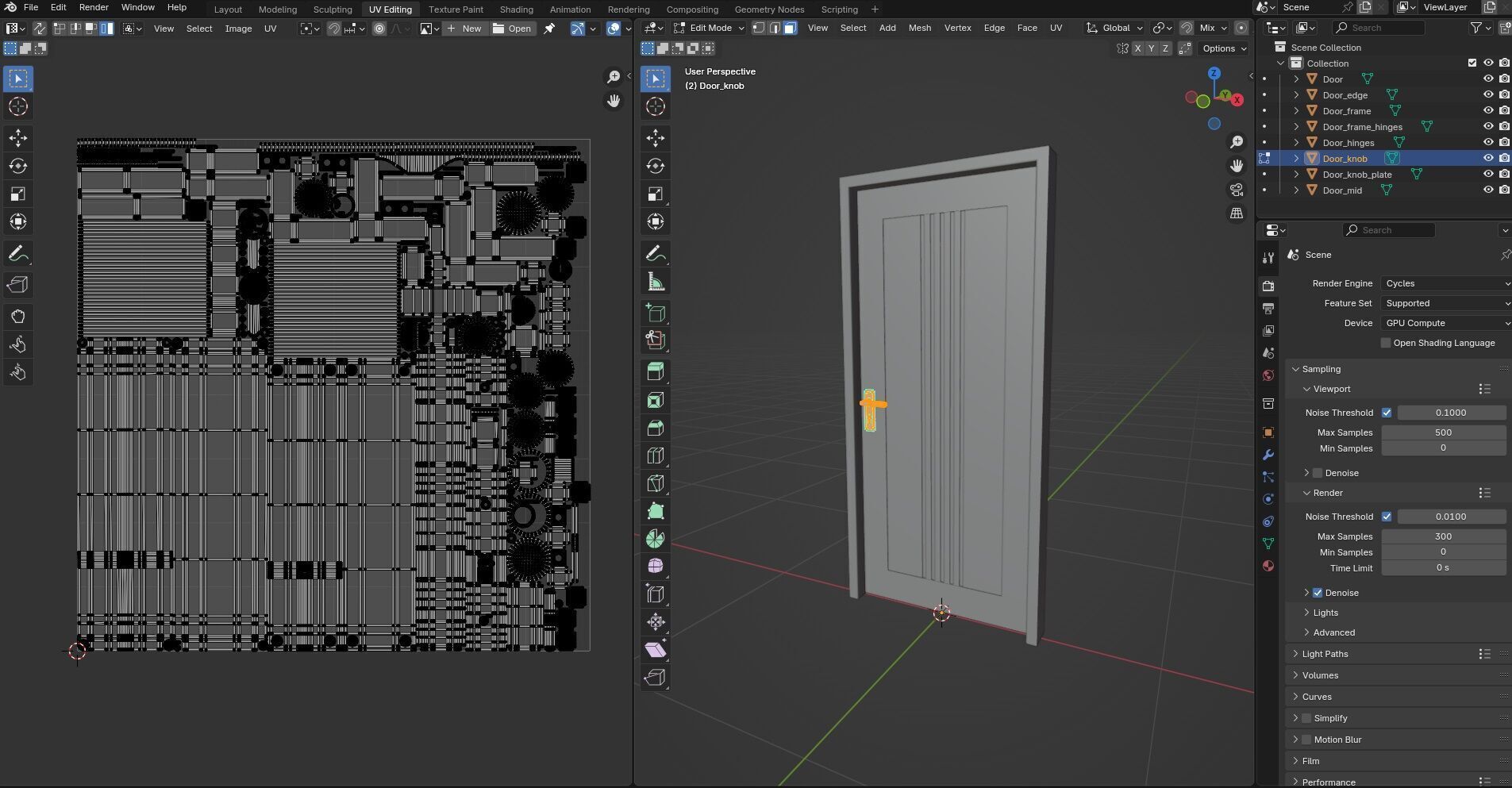Select the Measure tool in 3D viewport
This screenshot has height=788, width=1512.
click(x=656, y=282)
